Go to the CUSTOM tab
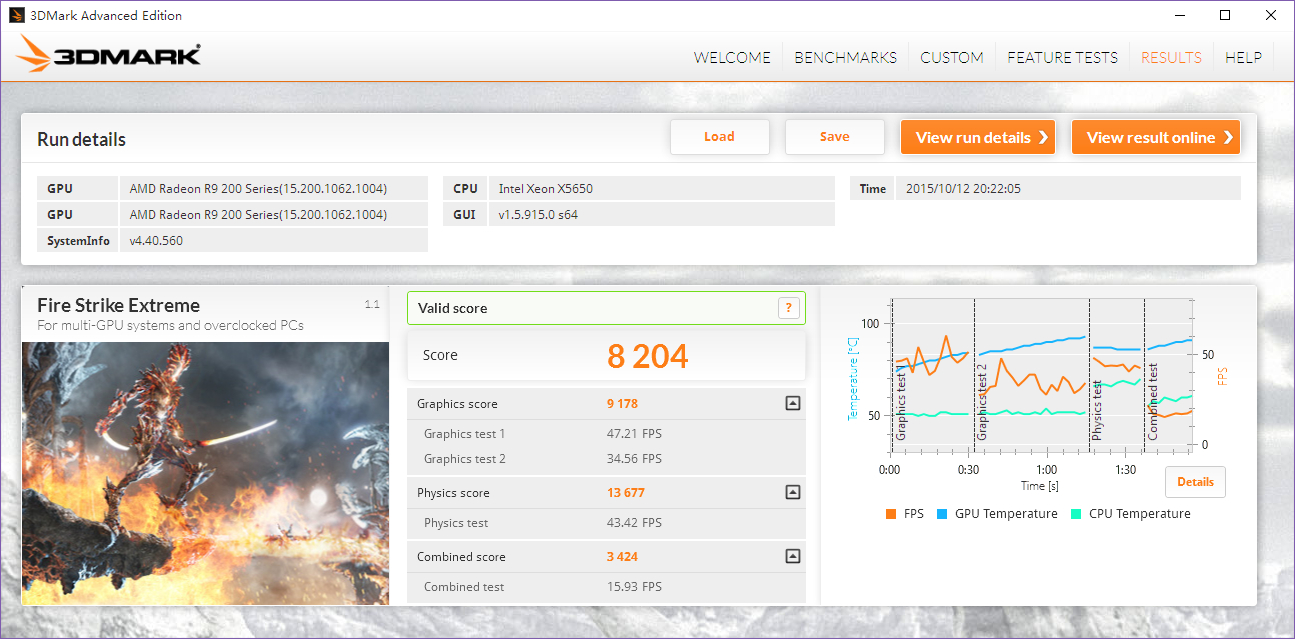Image resolution: width=1295 pixels, height=639 pixels. (x=952, y=57)
